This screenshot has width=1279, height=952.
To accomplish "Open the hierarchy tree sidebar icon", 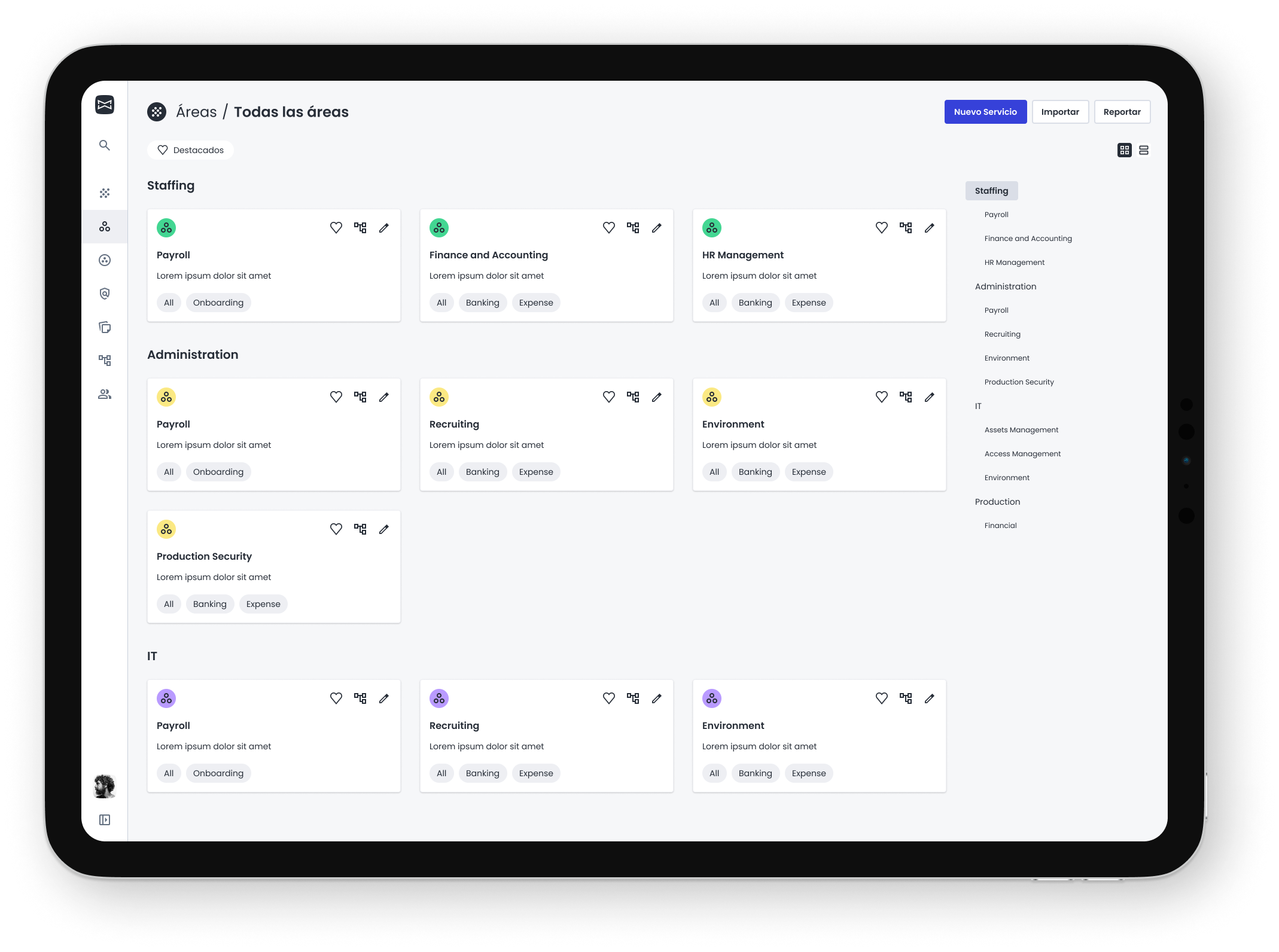I will click(x=105, y=361).
